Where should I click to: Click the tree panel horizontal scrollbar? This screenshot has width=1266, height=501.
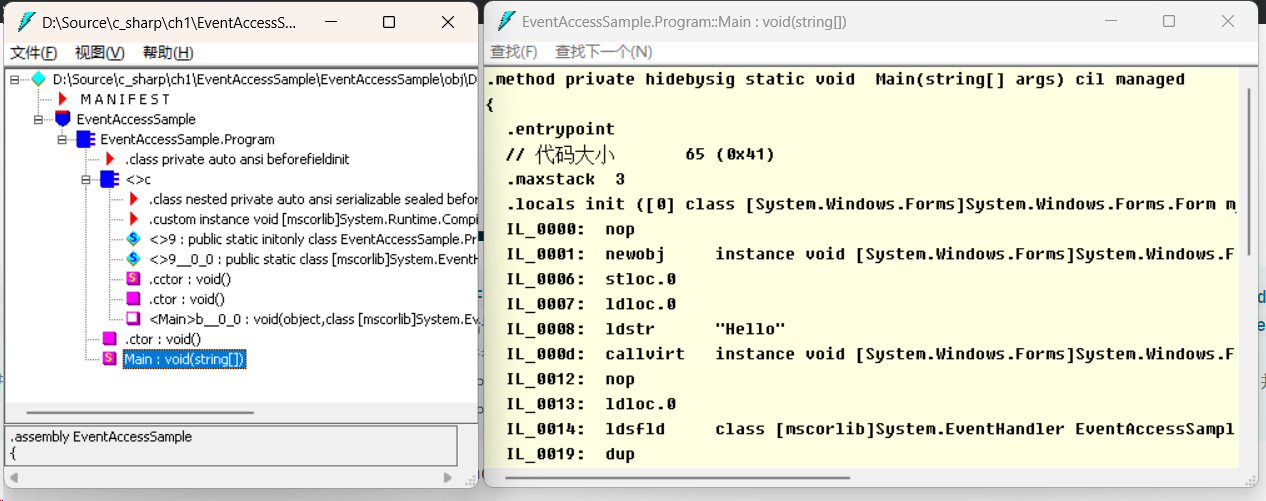240,413
